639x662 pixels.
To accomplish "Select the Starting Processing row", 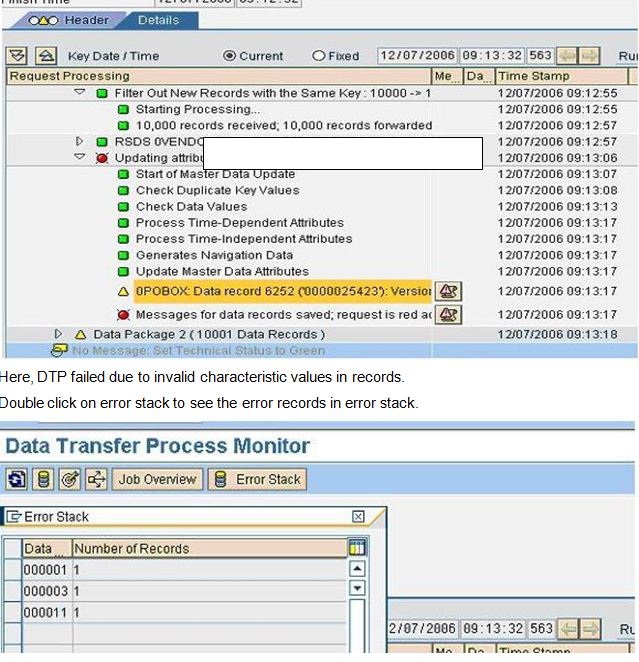I will point(198,109).
